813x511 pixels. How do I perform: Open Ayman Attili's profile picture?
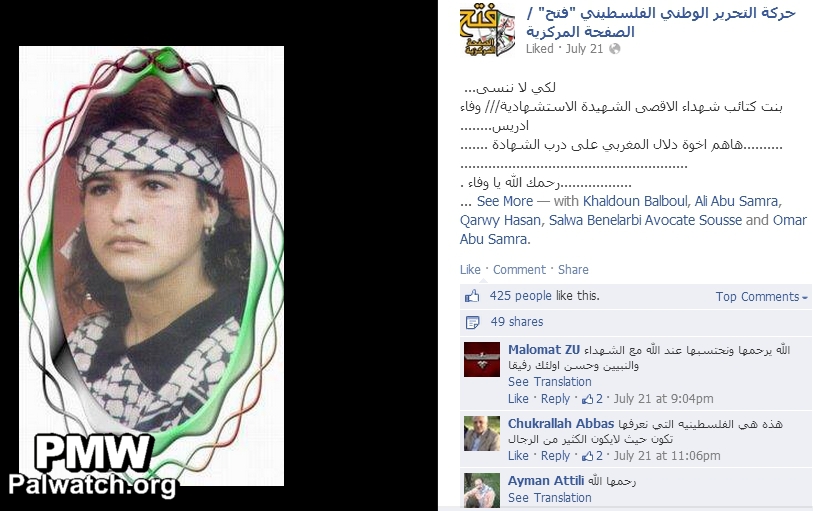(482, 490)
